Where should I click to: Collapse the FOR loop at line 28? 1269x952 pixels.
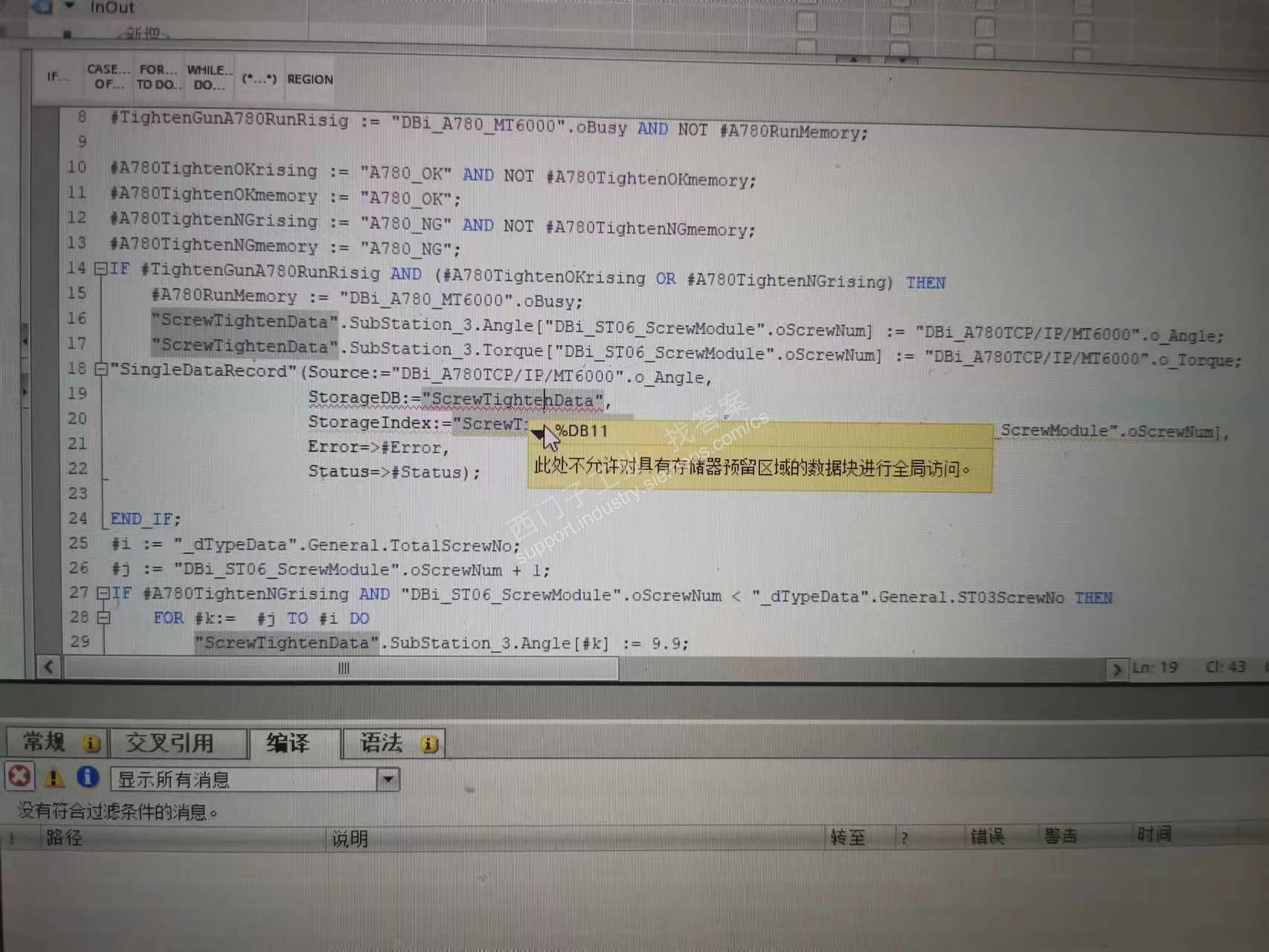pyautogui.click(x=103, y=617)
